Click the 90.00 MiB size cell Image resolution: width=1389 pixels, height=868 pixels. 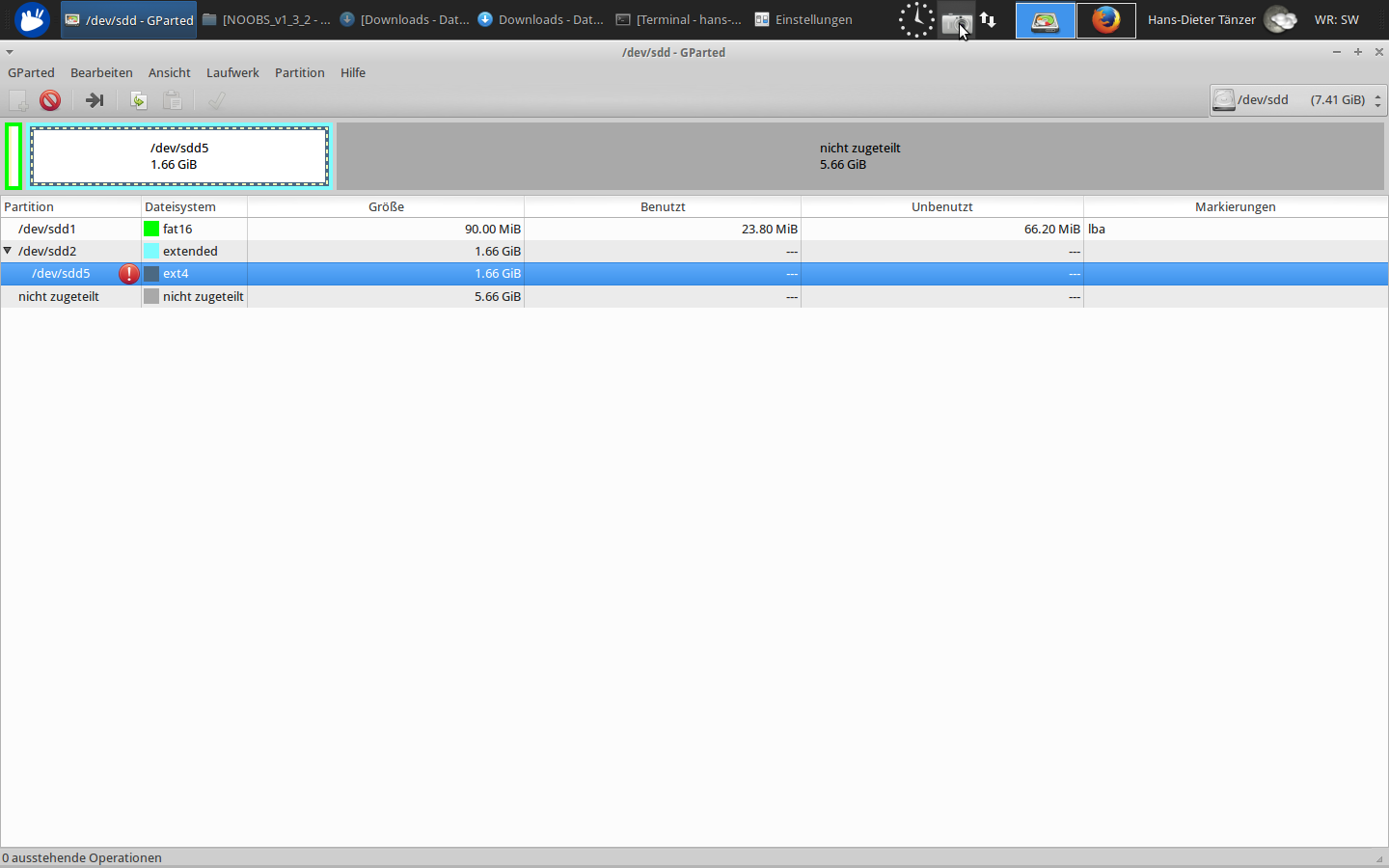point(493,230)
